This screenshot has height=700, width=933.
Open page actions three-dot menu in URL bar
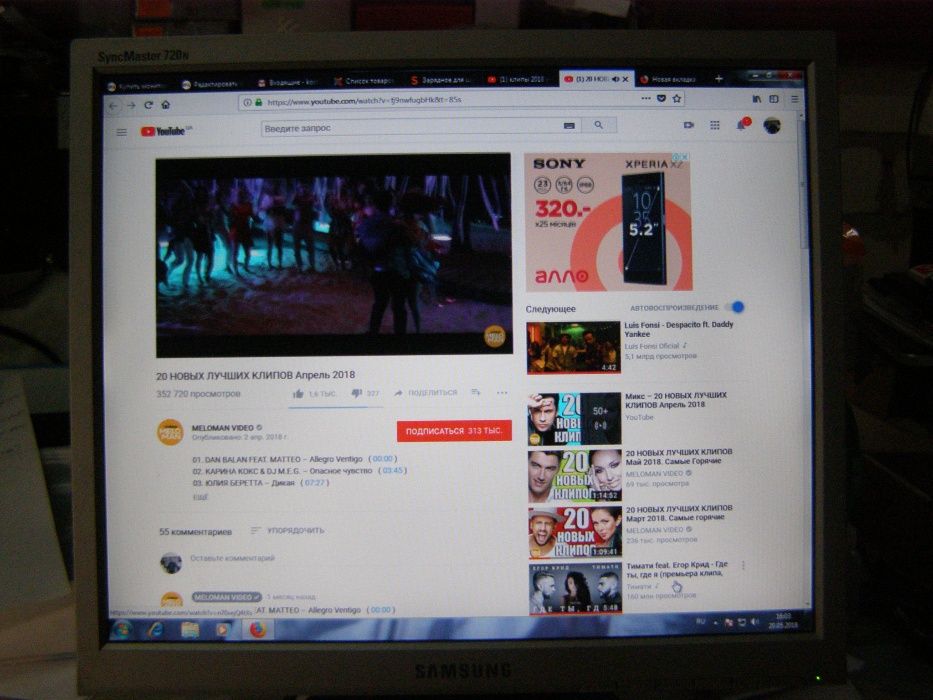[x=646, y=98]
